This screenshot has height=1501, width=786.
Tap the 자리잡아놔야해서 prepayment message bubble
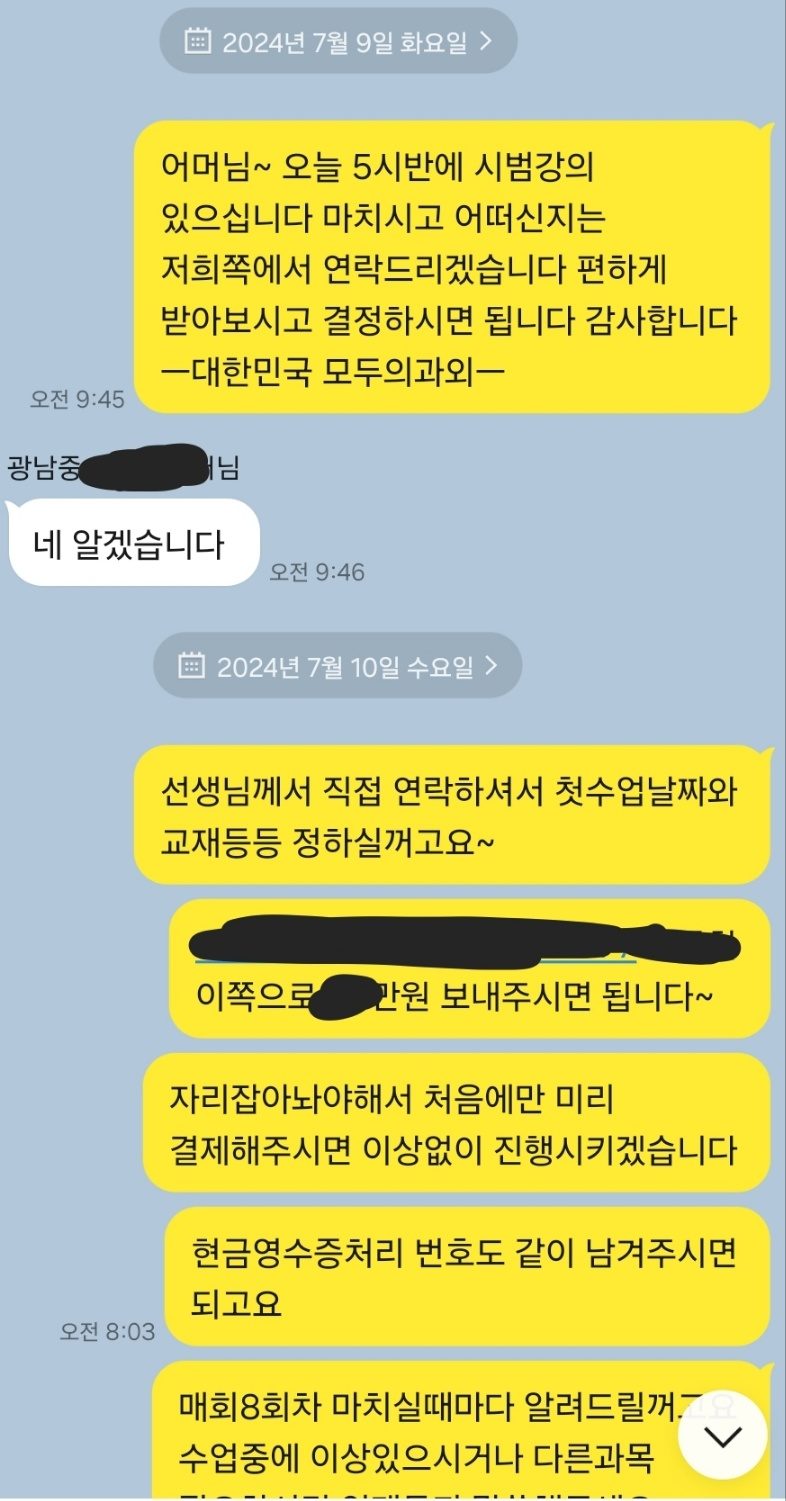click(x=457, y=1123)
